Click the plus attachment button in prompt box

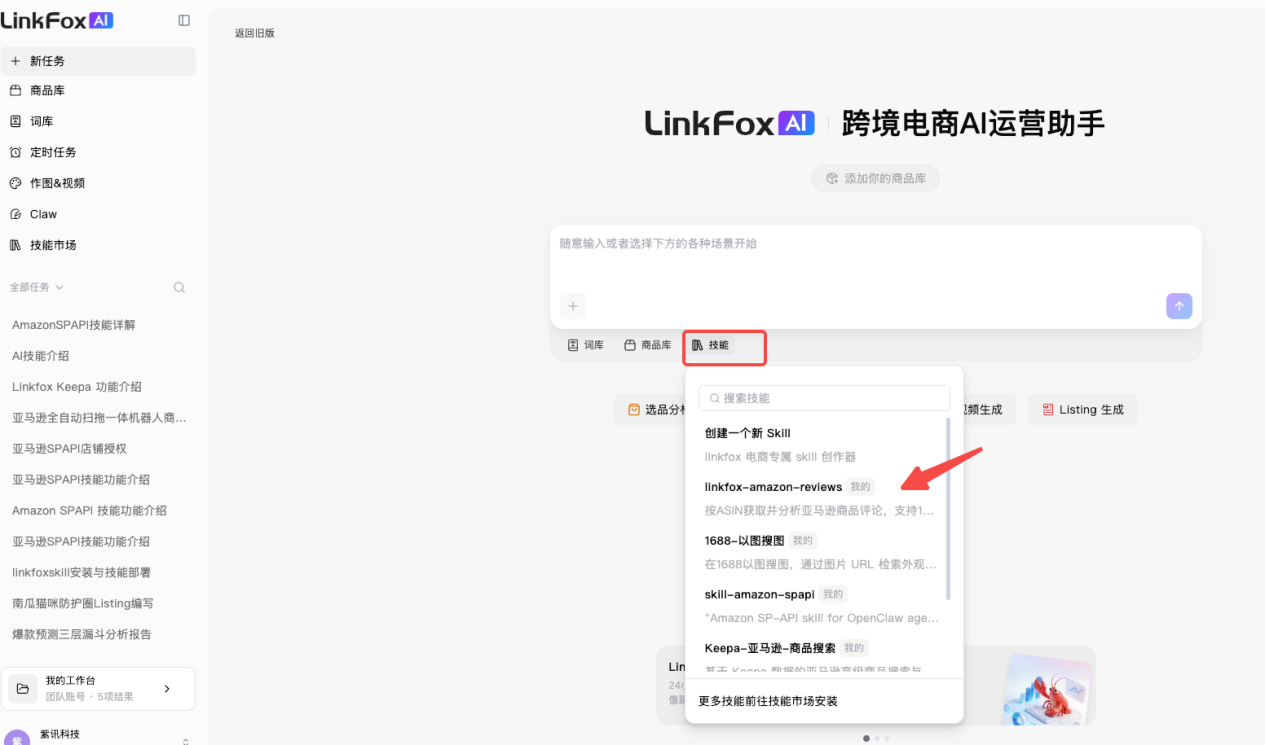573,306
